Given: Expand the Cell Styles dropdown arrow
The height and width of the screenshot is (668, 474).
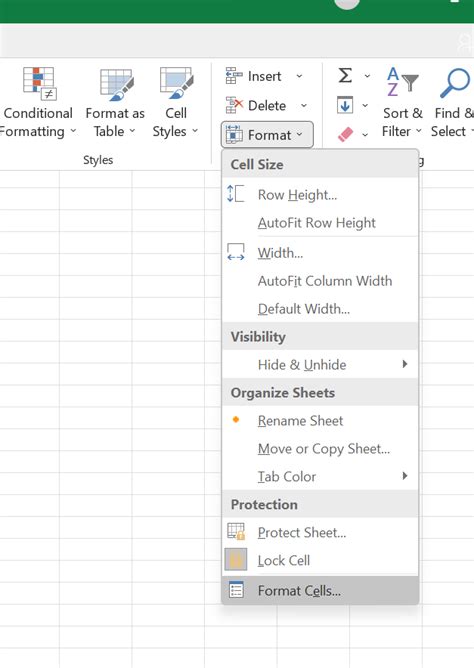Looking at the screenshot, I should tap(195, 131).
